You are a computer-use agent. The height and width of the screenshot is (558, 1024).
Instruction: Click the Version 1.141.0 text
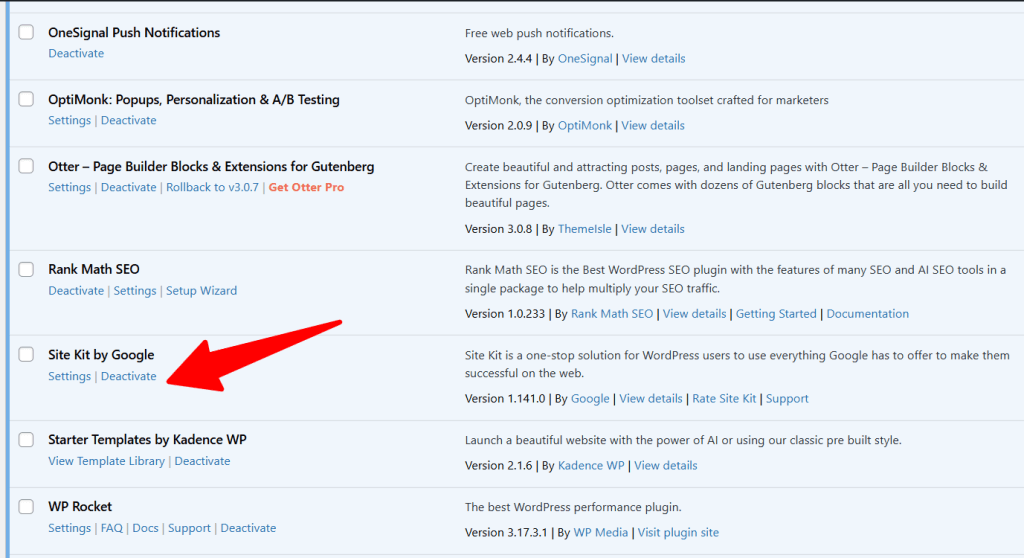505,399
